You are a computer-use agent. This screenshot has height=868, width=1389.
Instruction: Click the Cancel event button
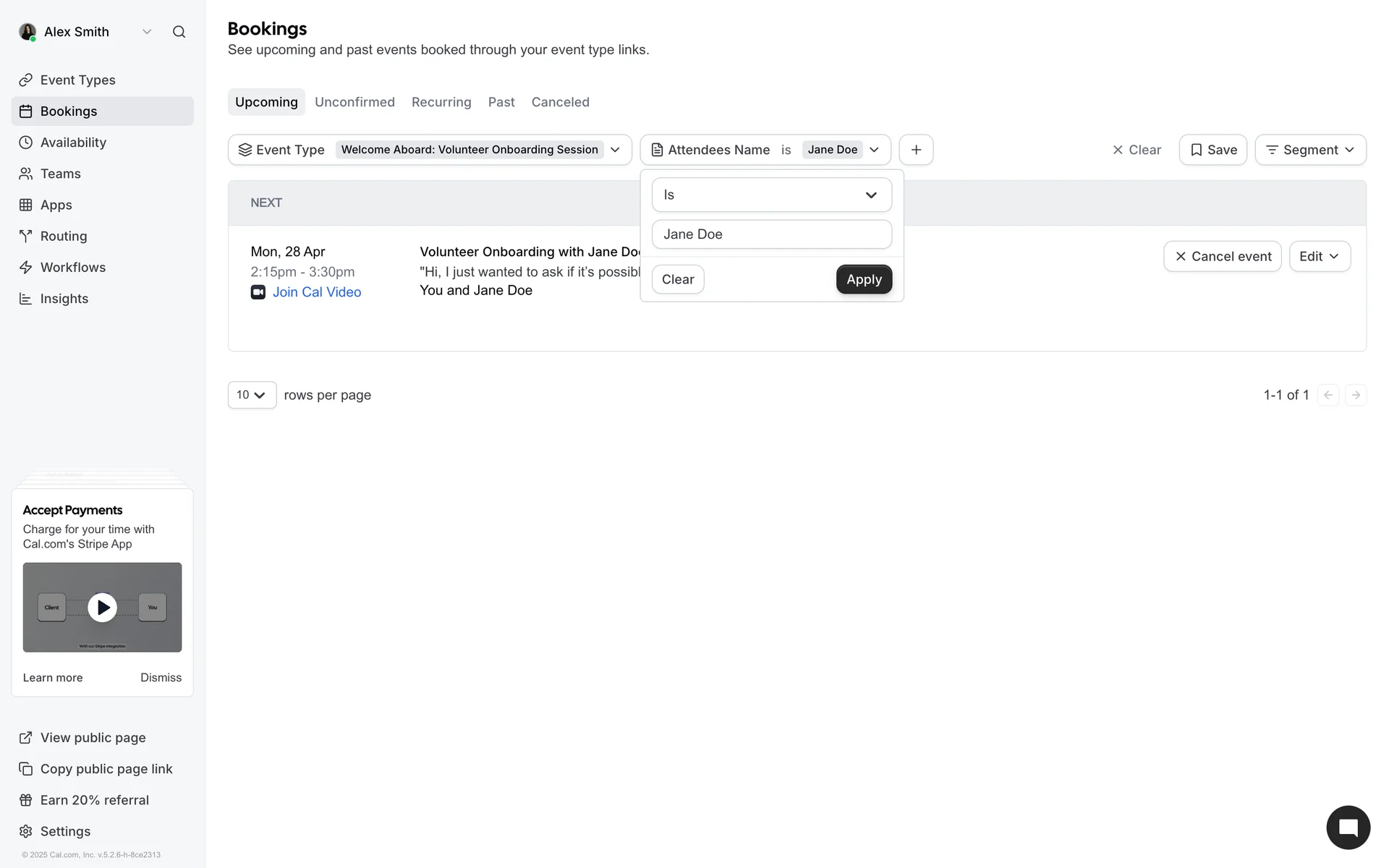(x=1222, y=257)
